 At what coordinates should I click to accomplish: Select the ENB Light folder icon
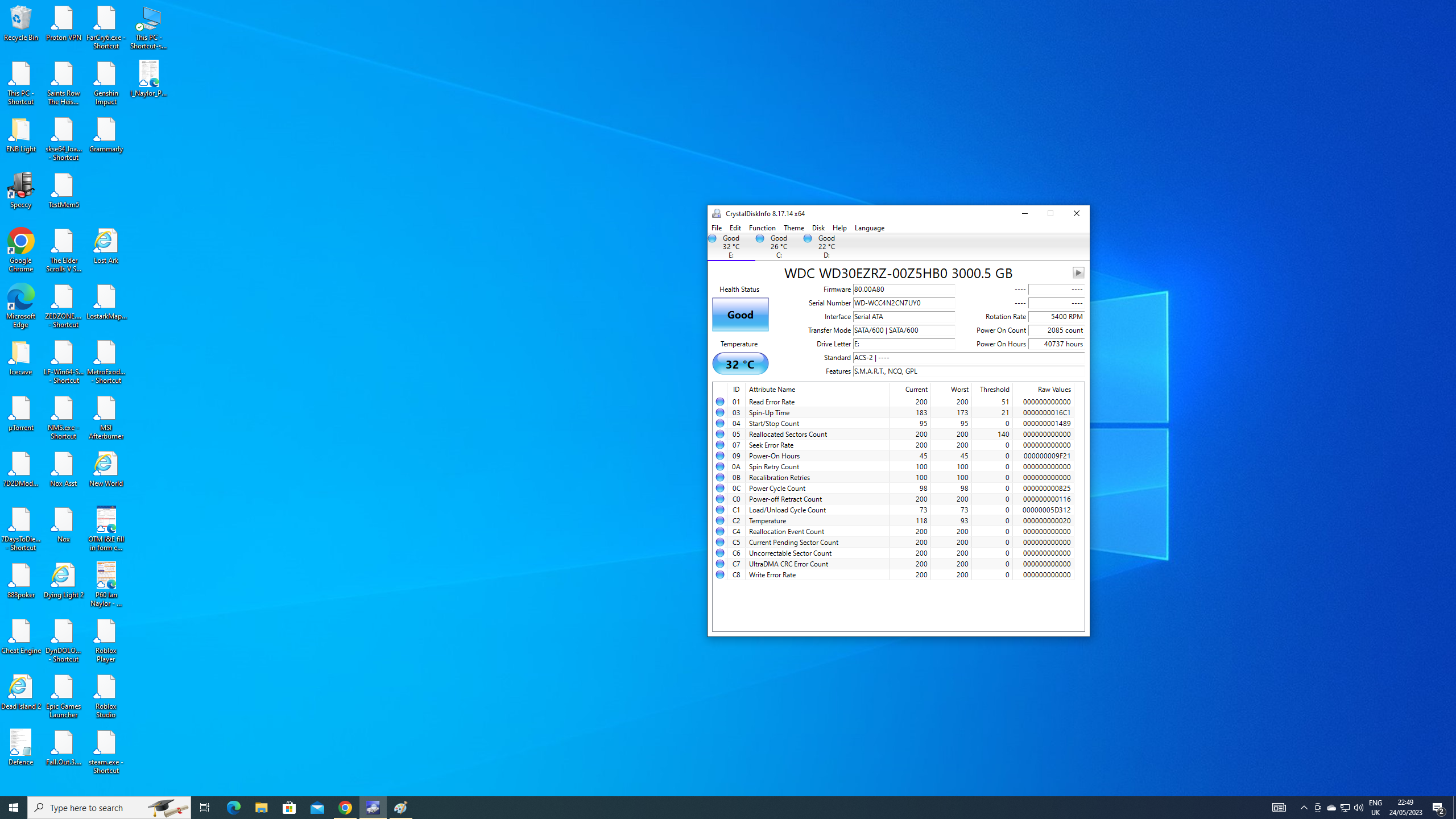pos(21,135)
